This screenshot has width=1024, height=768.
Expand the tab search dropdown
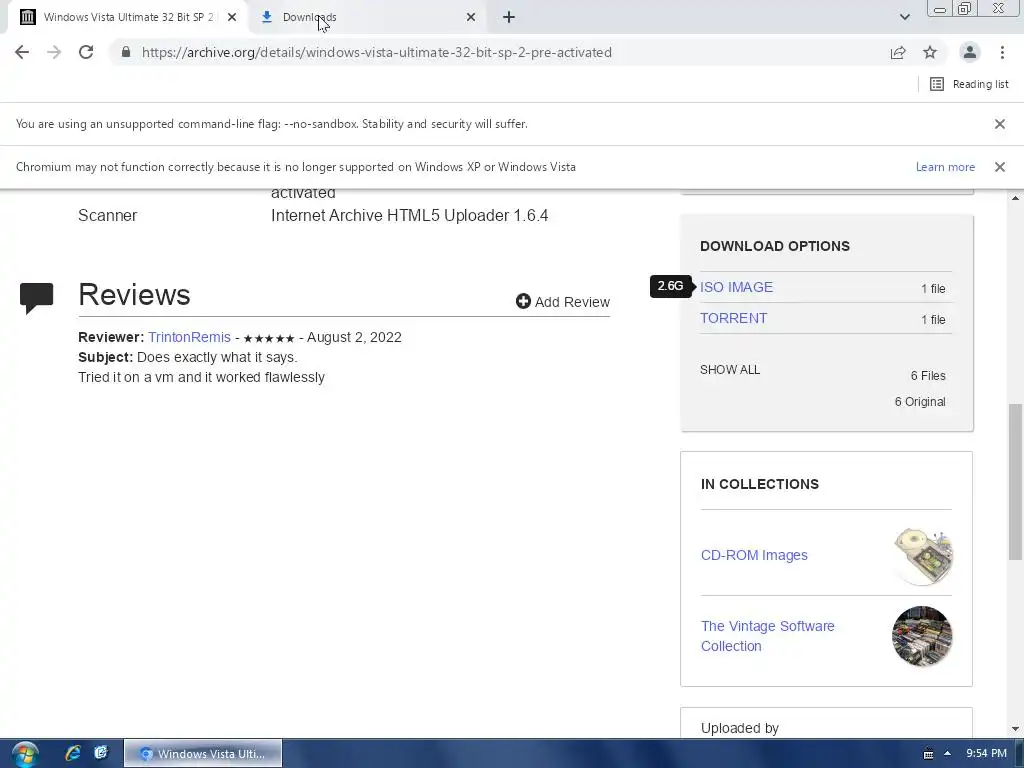coord(904,18)
